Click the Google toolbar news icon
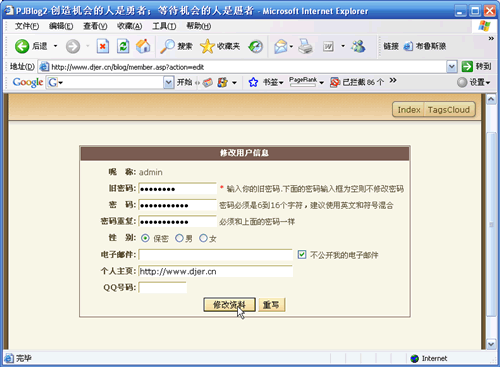Image resolution: width=500 pixels, height=367 pixels. [208, 82]
